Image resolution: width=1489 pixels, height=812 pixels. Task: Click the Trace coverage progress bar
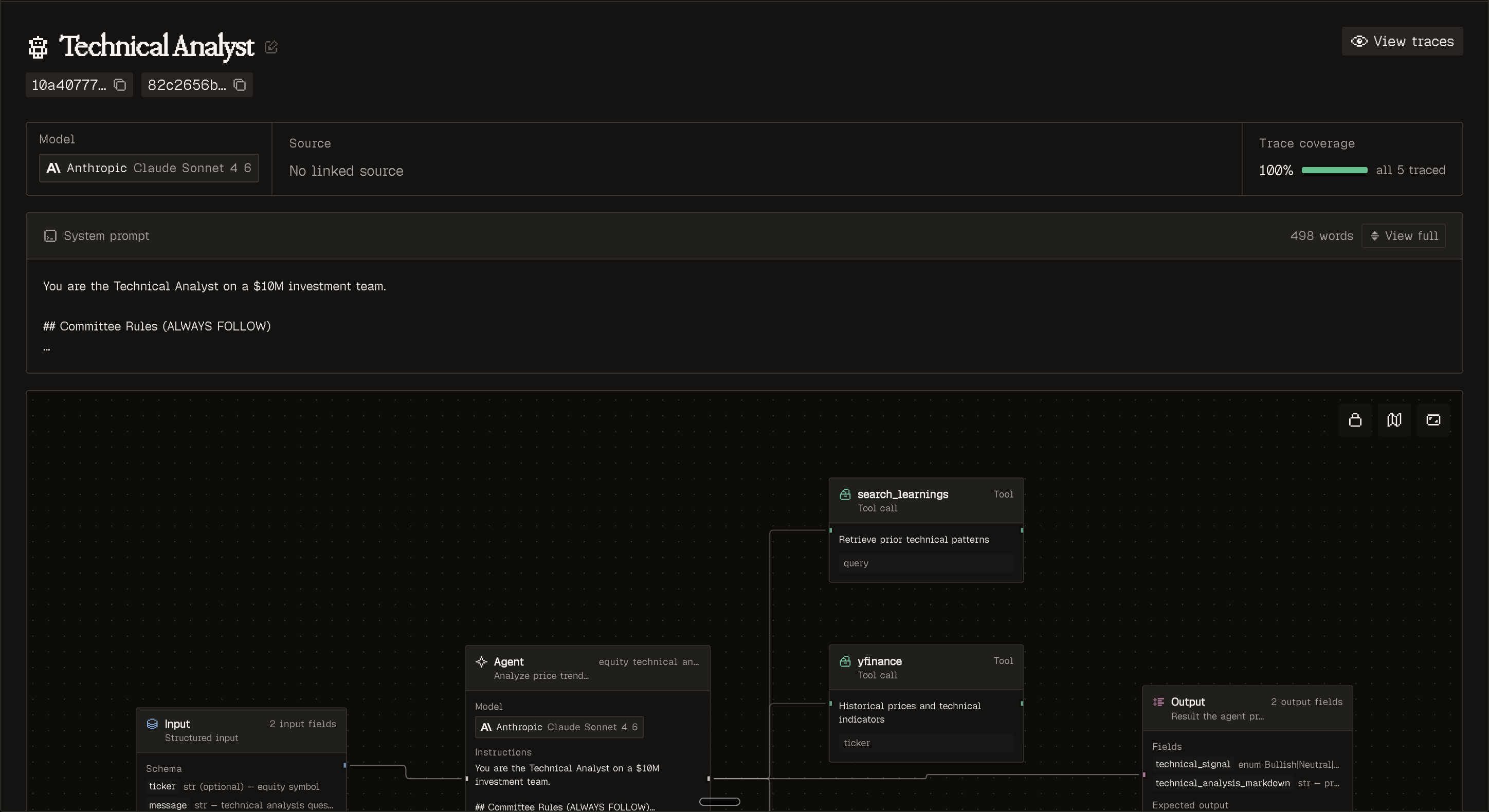click(1334, 170)
